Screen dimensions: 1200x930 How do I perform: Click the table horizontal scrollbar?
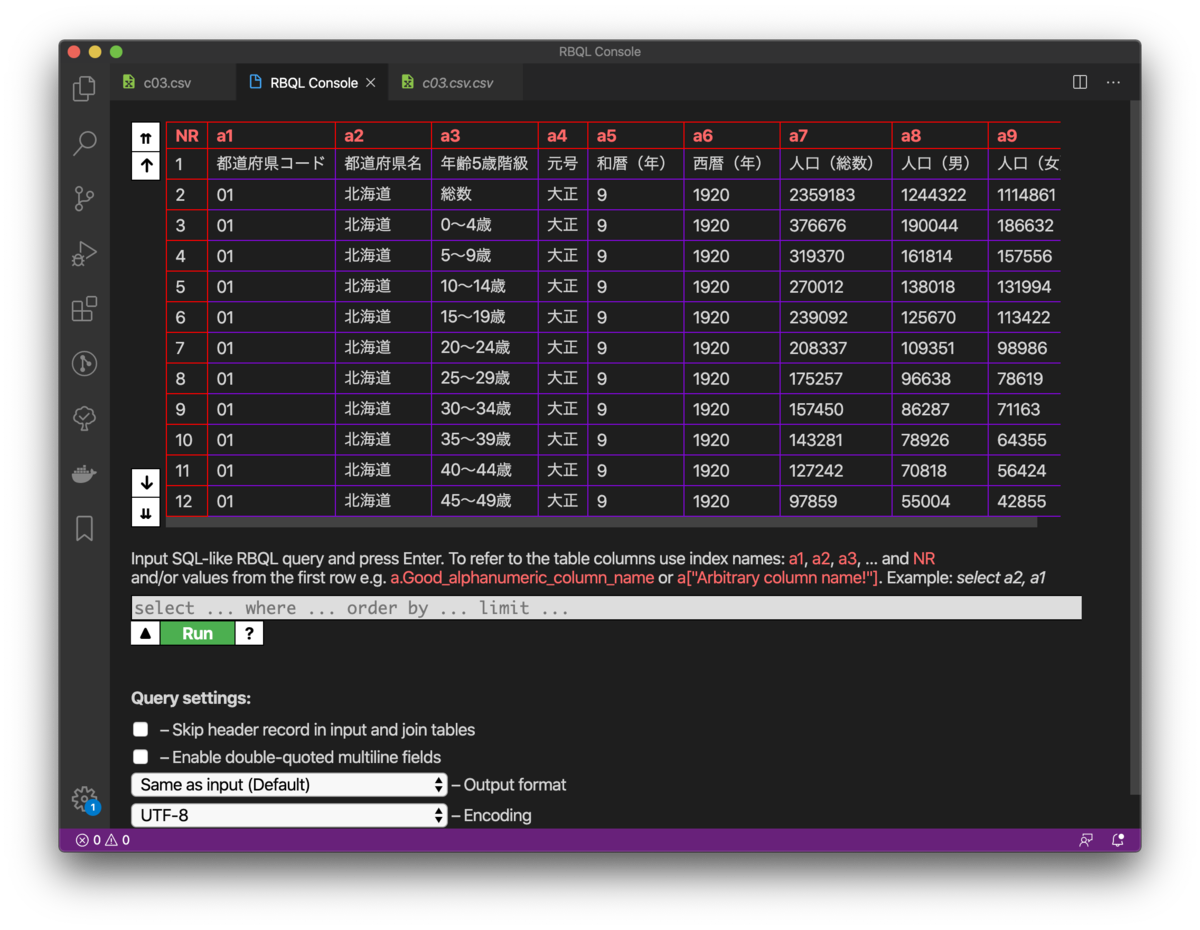[601, 521]
